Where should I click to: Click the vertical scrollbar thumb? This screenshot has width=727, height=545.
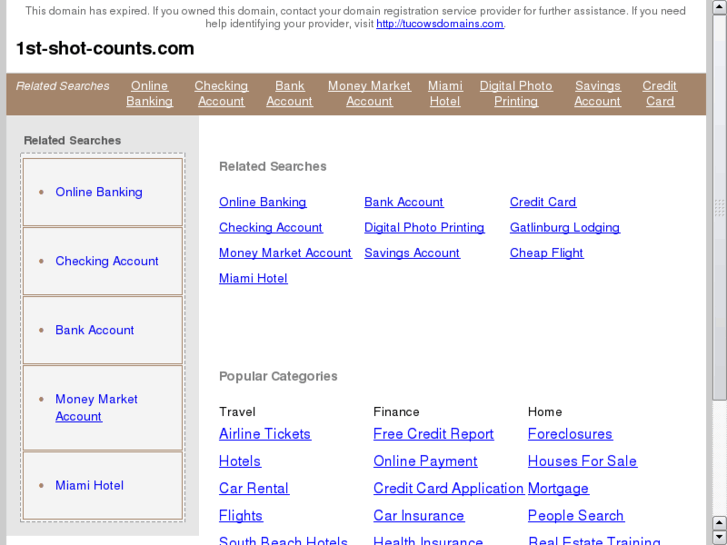(719, 206)
